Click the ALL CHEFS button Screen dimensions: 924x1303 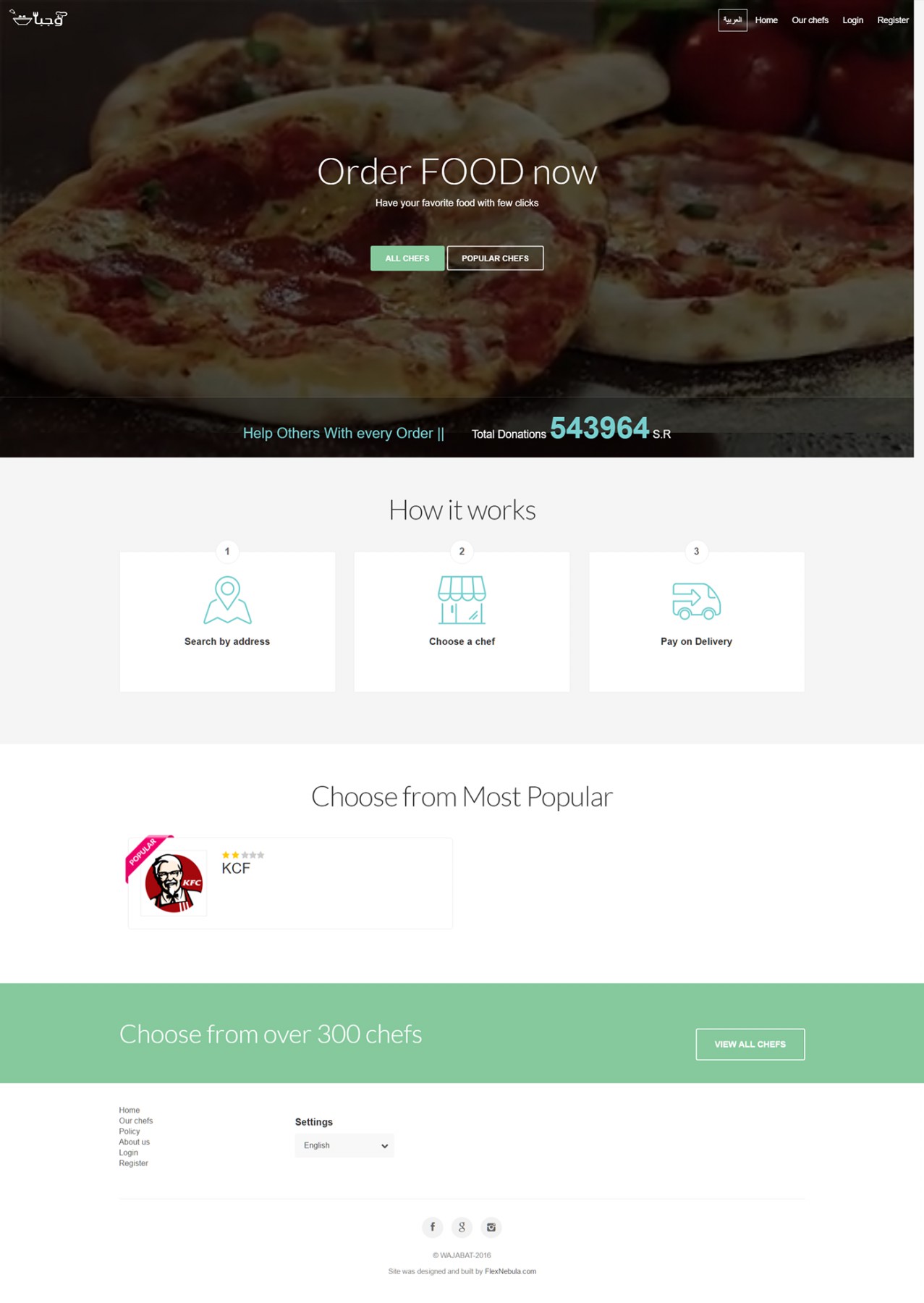(x=407, y=258)
